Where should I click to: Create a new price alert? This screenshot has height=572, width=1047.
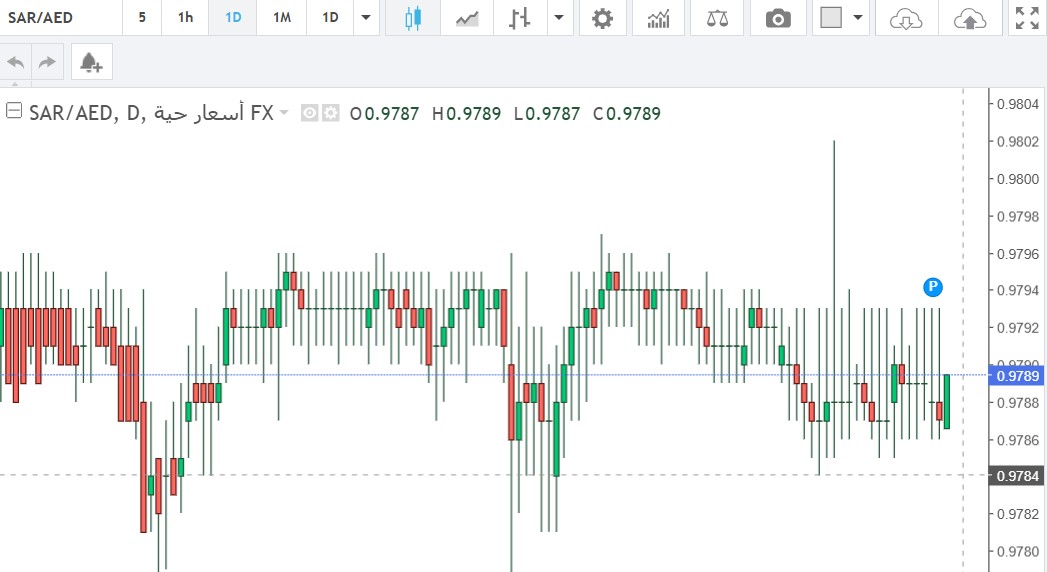(91, 62)
